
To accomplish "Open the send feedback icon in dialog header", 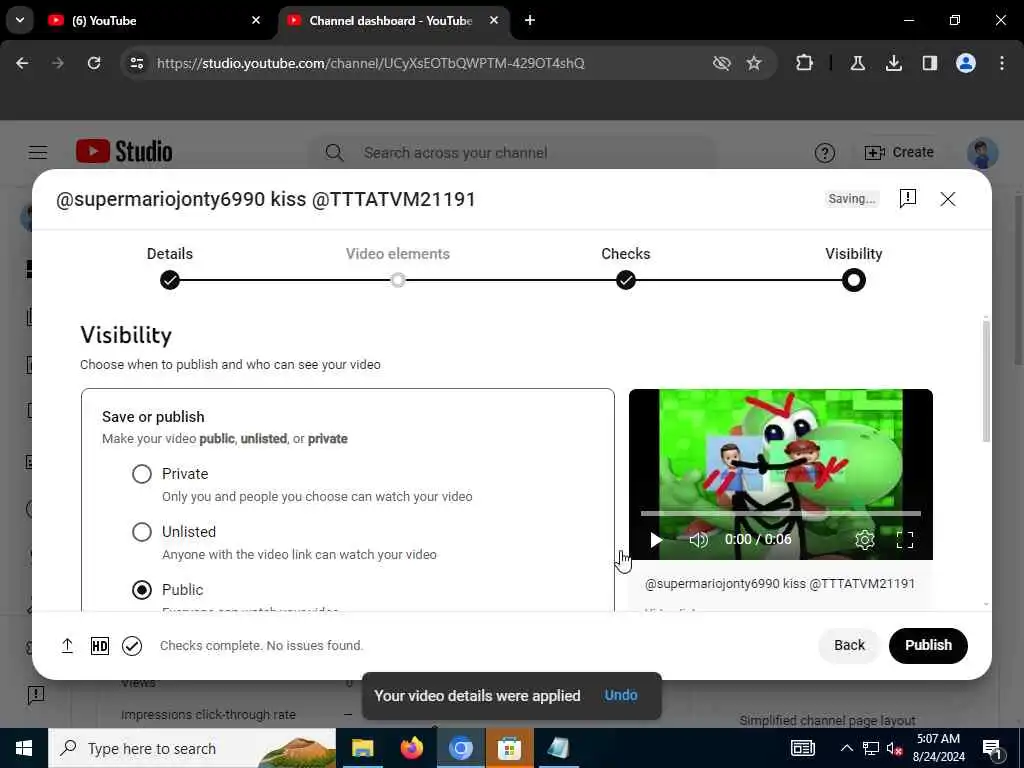I will click(x=908, y=199).
